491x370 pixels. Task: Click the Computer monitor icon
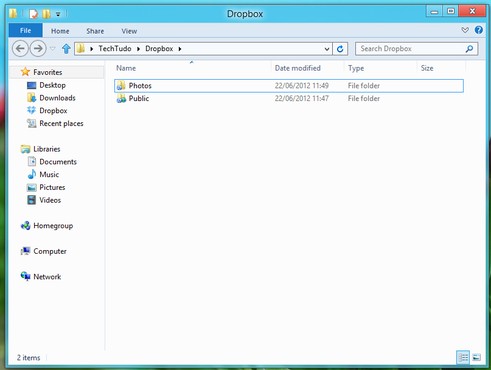click(x=25, y=251)
